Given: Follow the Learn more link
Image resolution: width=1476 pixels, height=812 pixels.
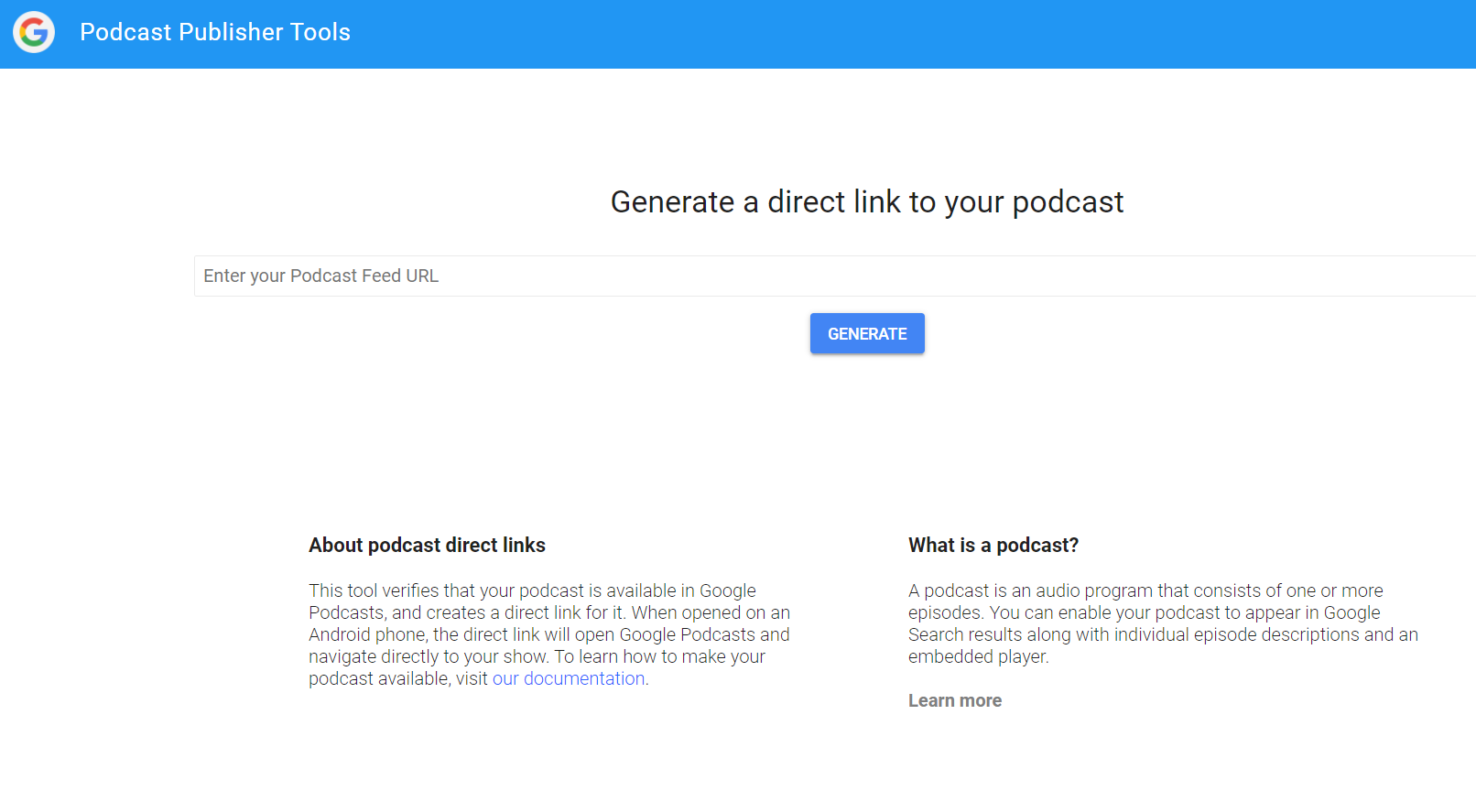Looking at the screenshot, I should (955, 700).
